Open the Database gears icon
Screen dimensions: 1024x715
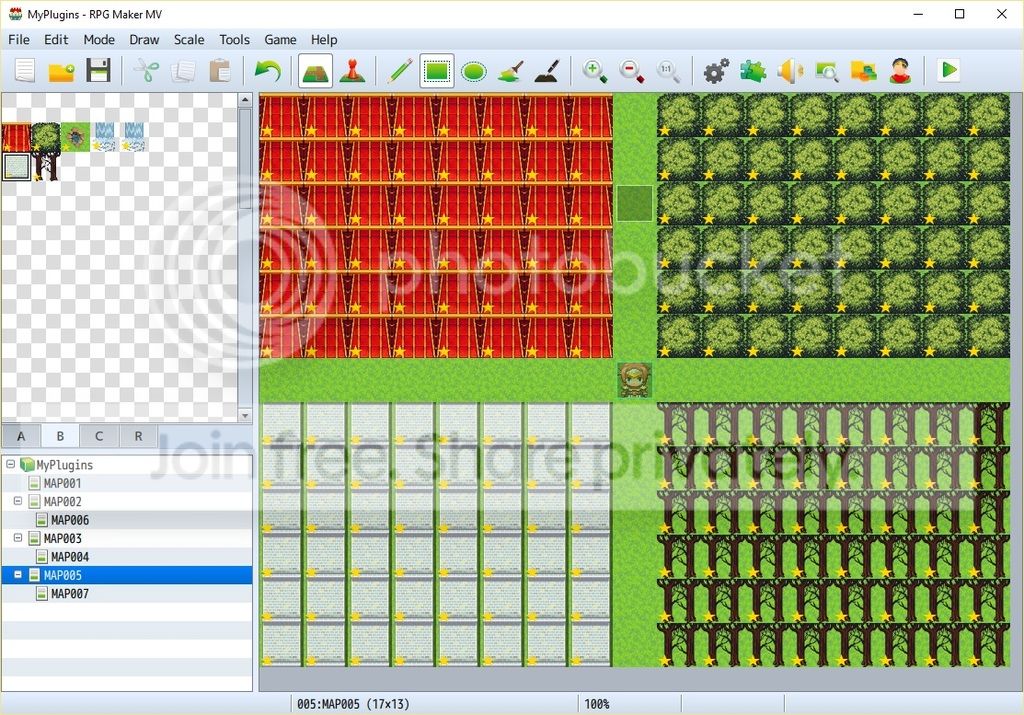pos(716,71)
